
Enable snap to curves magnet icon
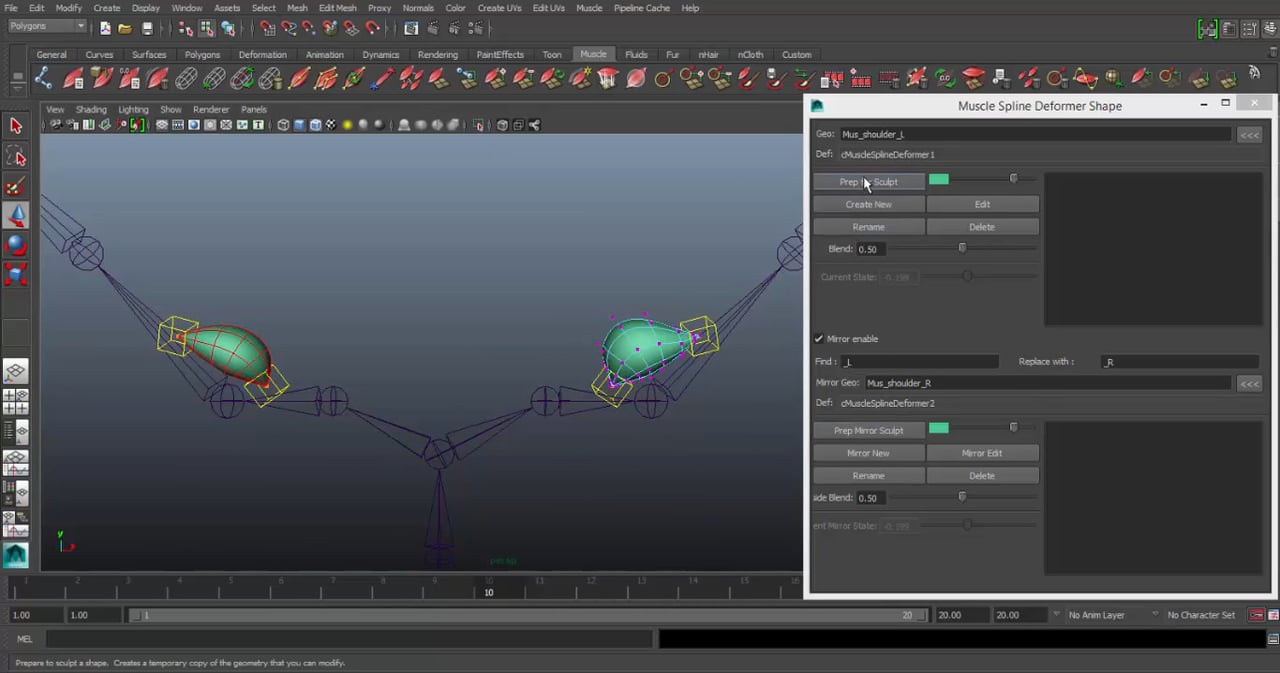288,28
